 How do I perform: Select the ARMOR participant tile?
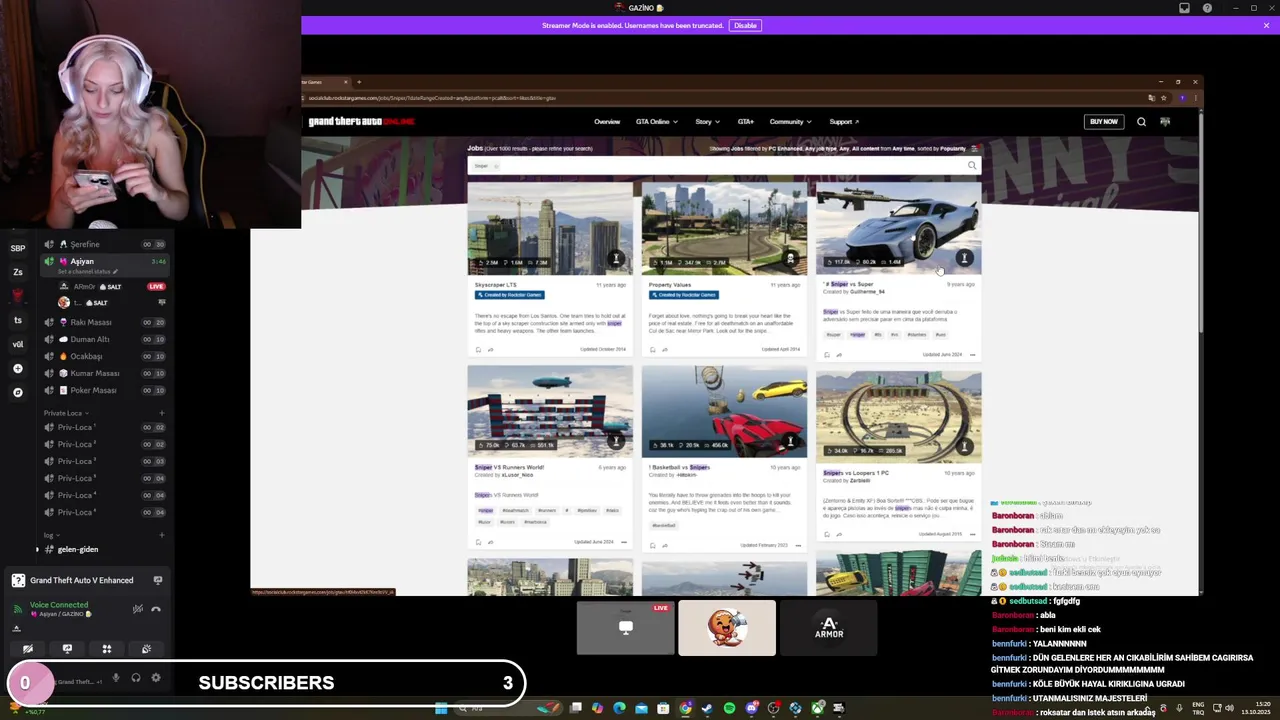coord(829,628)
